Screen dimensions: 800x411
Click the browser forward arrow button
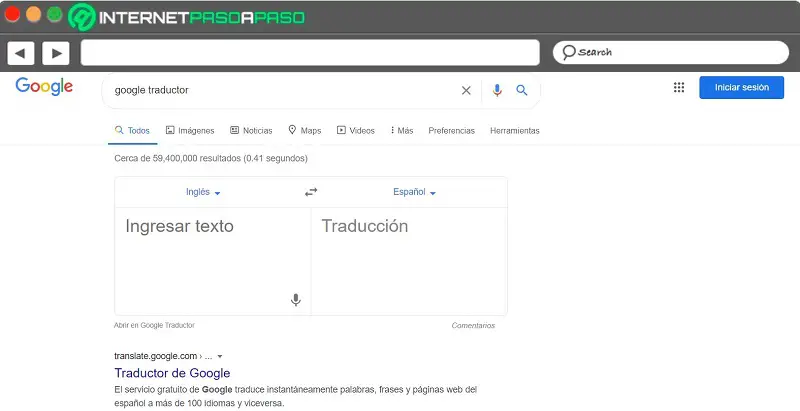pos(56,53)
